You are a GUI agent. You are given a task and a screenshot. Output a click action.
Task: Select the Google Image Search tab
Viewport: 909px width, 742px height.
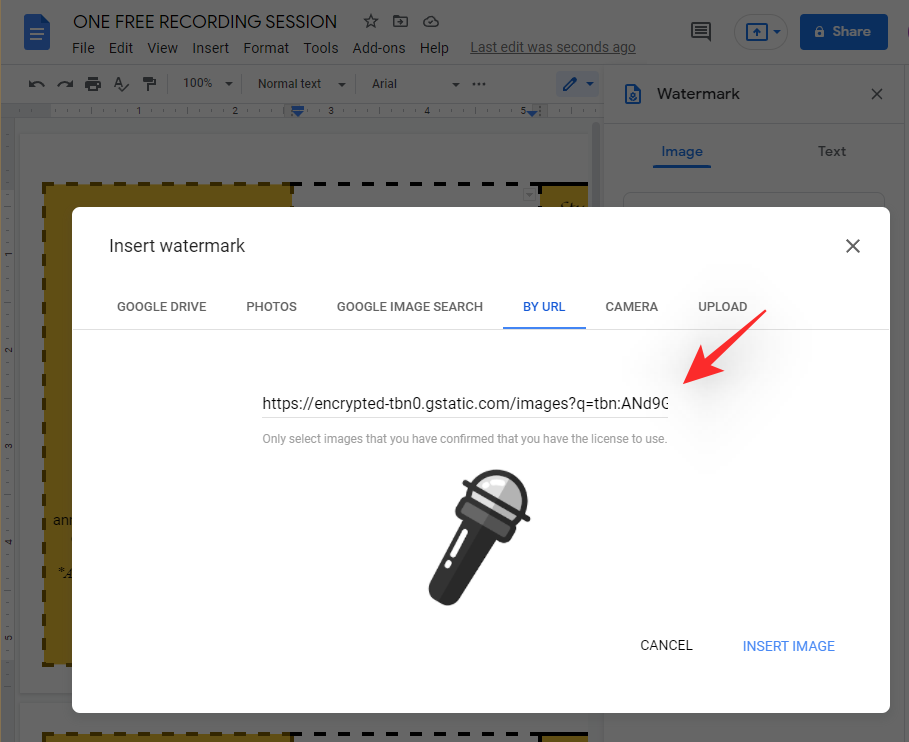coord(409,307)
